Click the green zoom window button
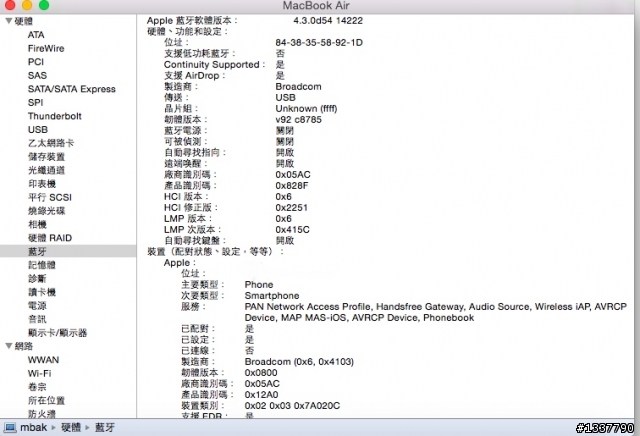This screenshot has height=436, width=640. (44, 5)
